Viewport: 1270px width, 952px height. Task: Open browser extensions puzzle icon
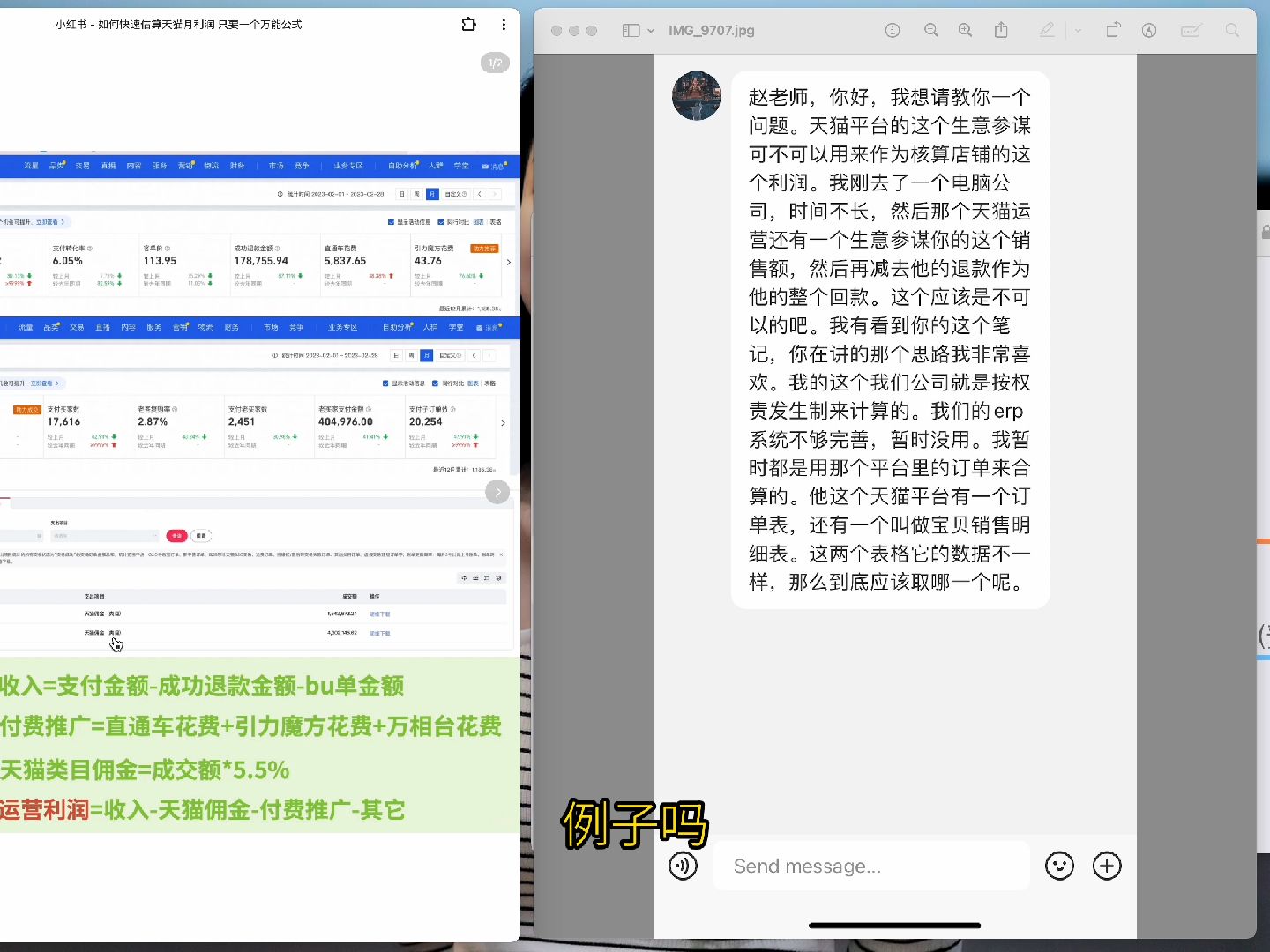[x=469, y=25]
